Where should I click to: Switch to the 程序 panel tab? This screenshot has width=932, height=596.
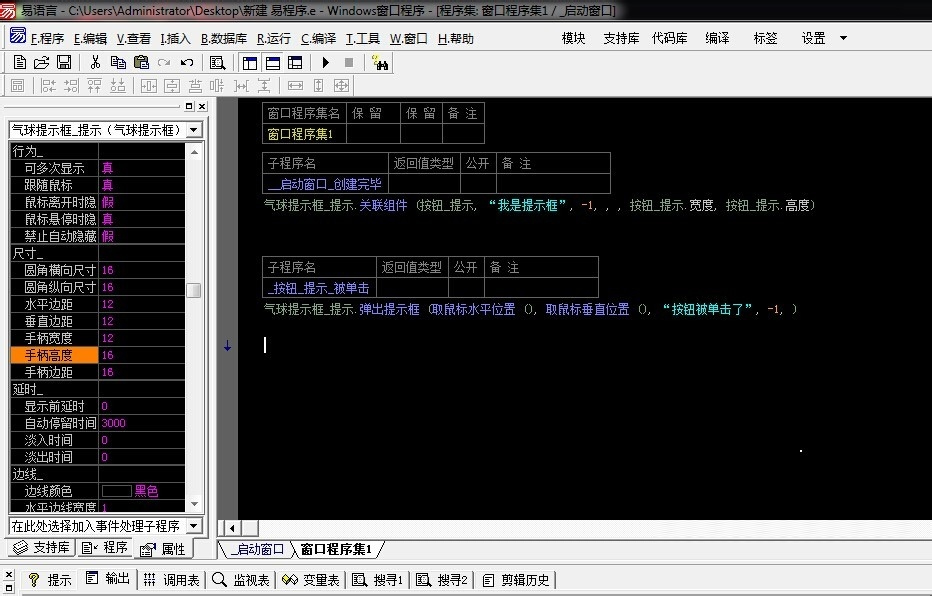105,547
